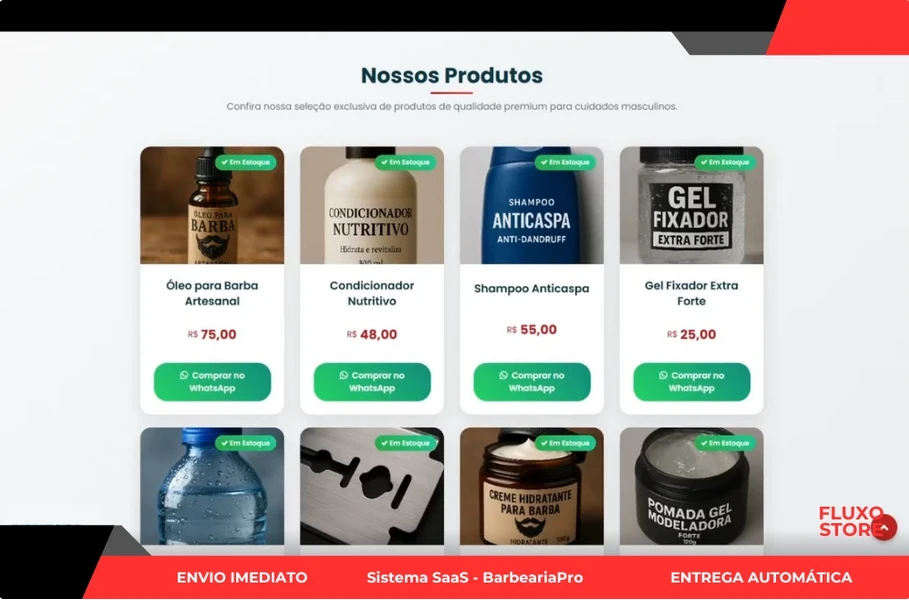Buy Gel Fixador Extra Forte via WhatsApp
The image size is (909, 600).
pyautogui.click(x=692, y=381)
